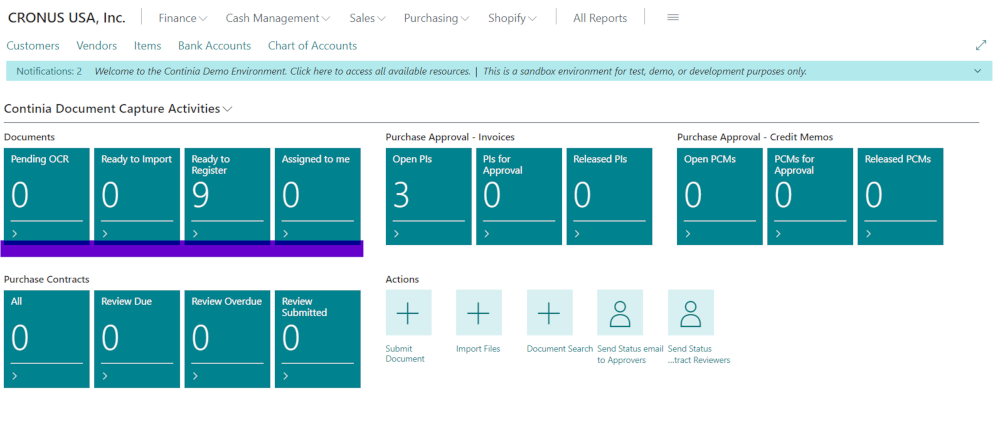The width and height of the screenshot is (1000, 425).
Task: Click Send Status email to Approvers icon
Action: coord(620,313)
